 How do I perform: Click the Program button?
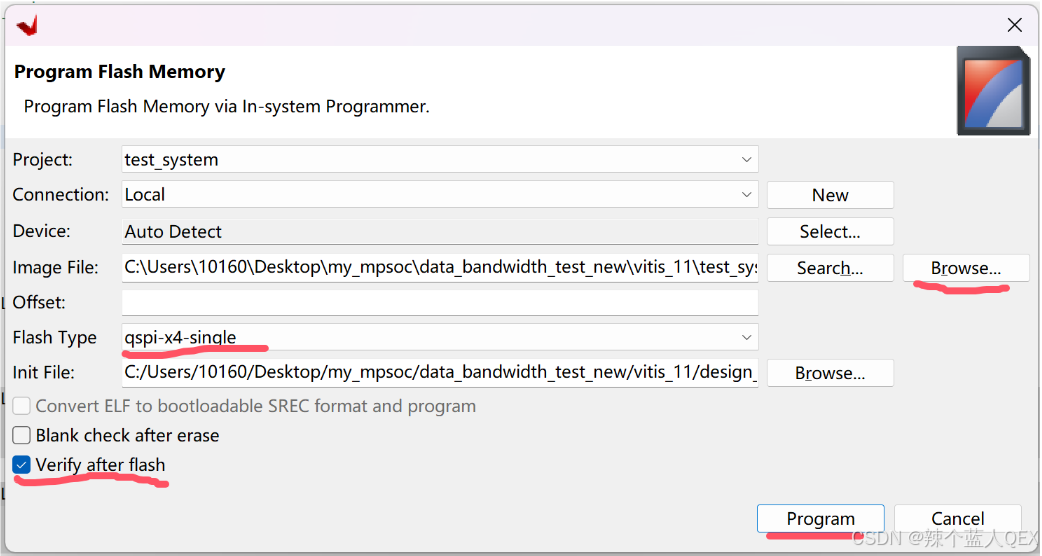[821, 518]
